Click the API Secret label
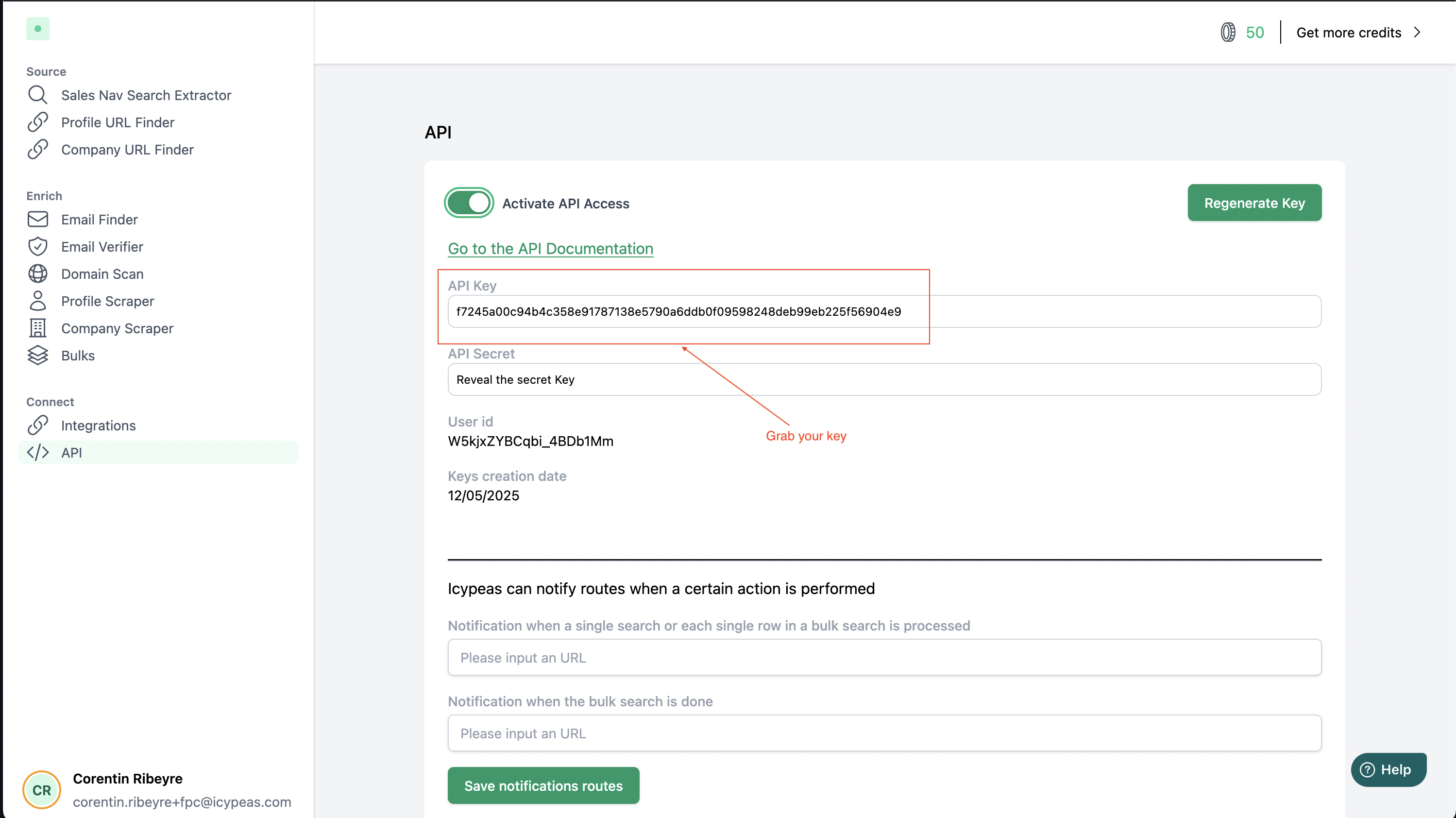 481,354
